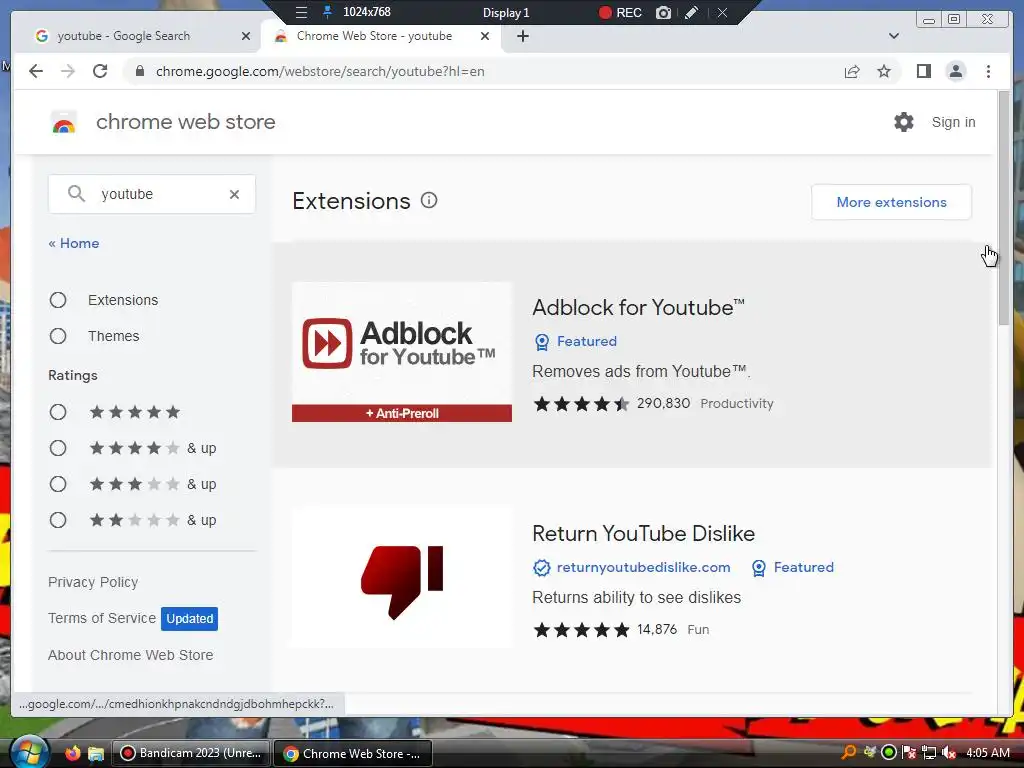The image size is (1024, 768).
Task: Click More extensions button
Action: 891,202
